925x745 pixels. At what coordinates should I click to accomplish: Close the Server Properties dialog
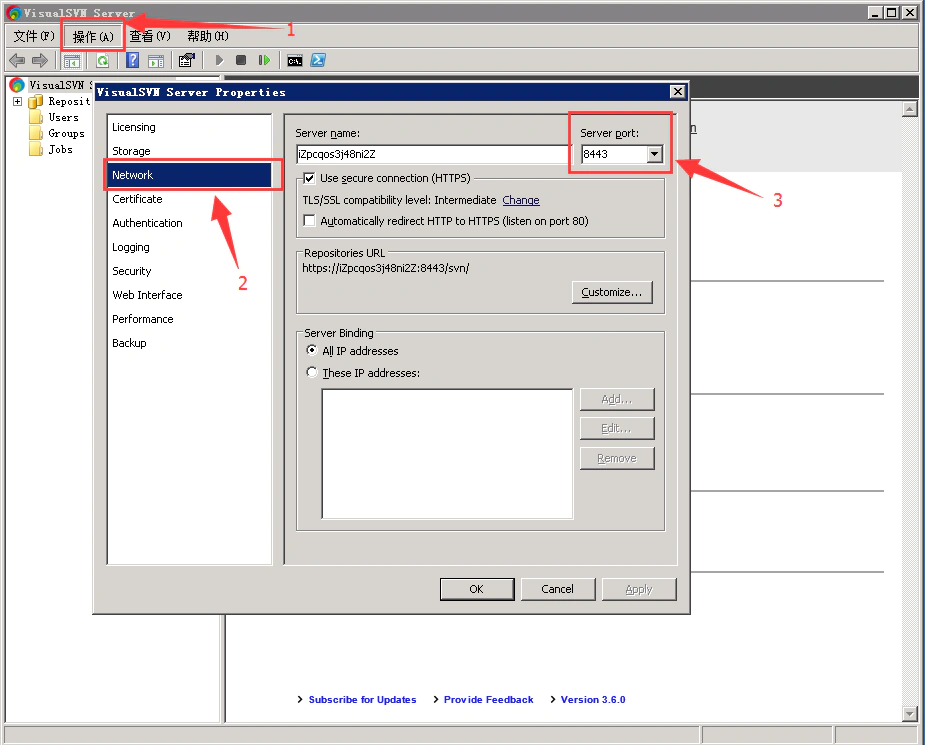pos(678,91)
